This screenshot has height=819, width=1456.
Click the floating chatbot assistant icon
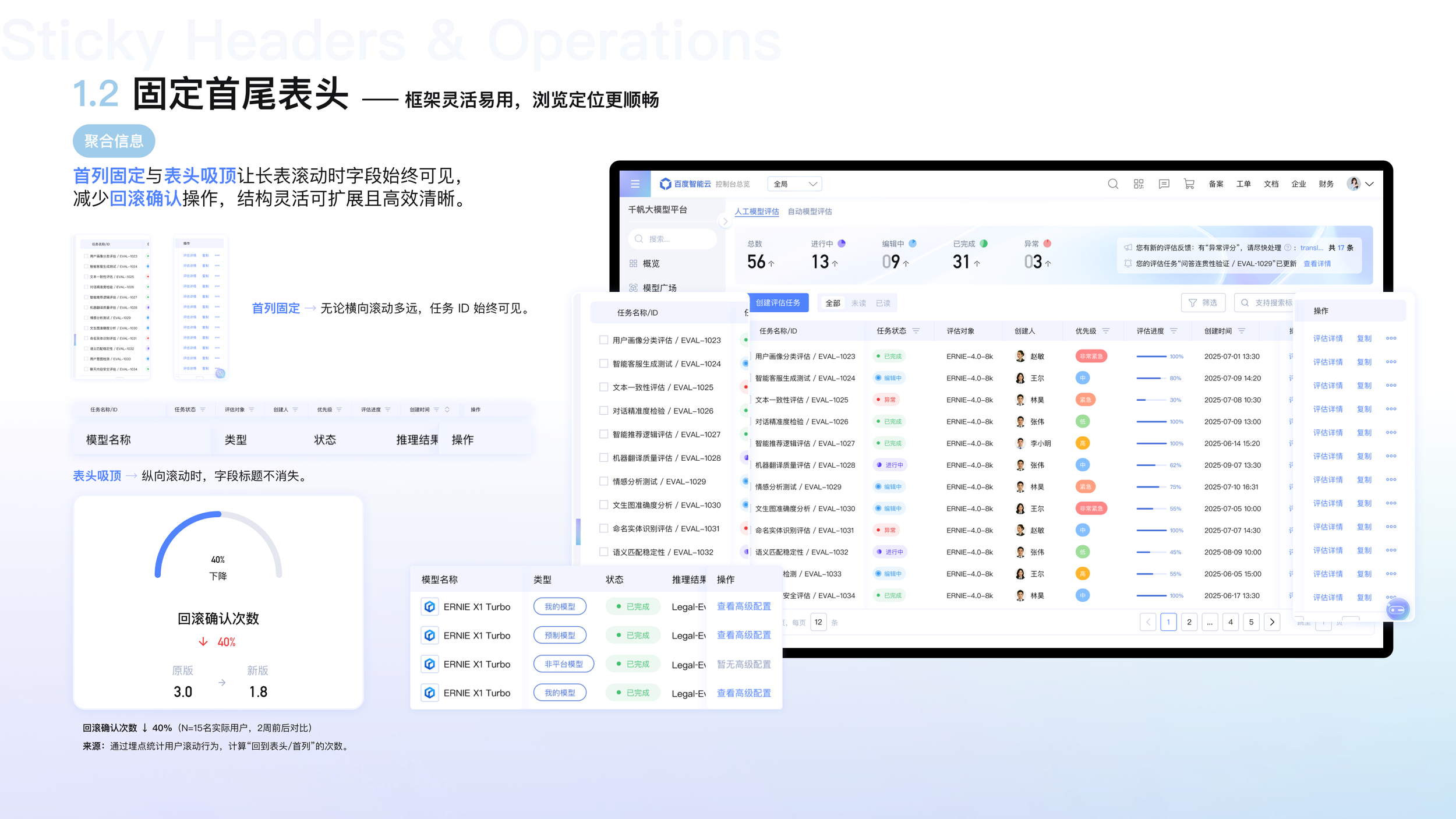[x=1397, y=610]
